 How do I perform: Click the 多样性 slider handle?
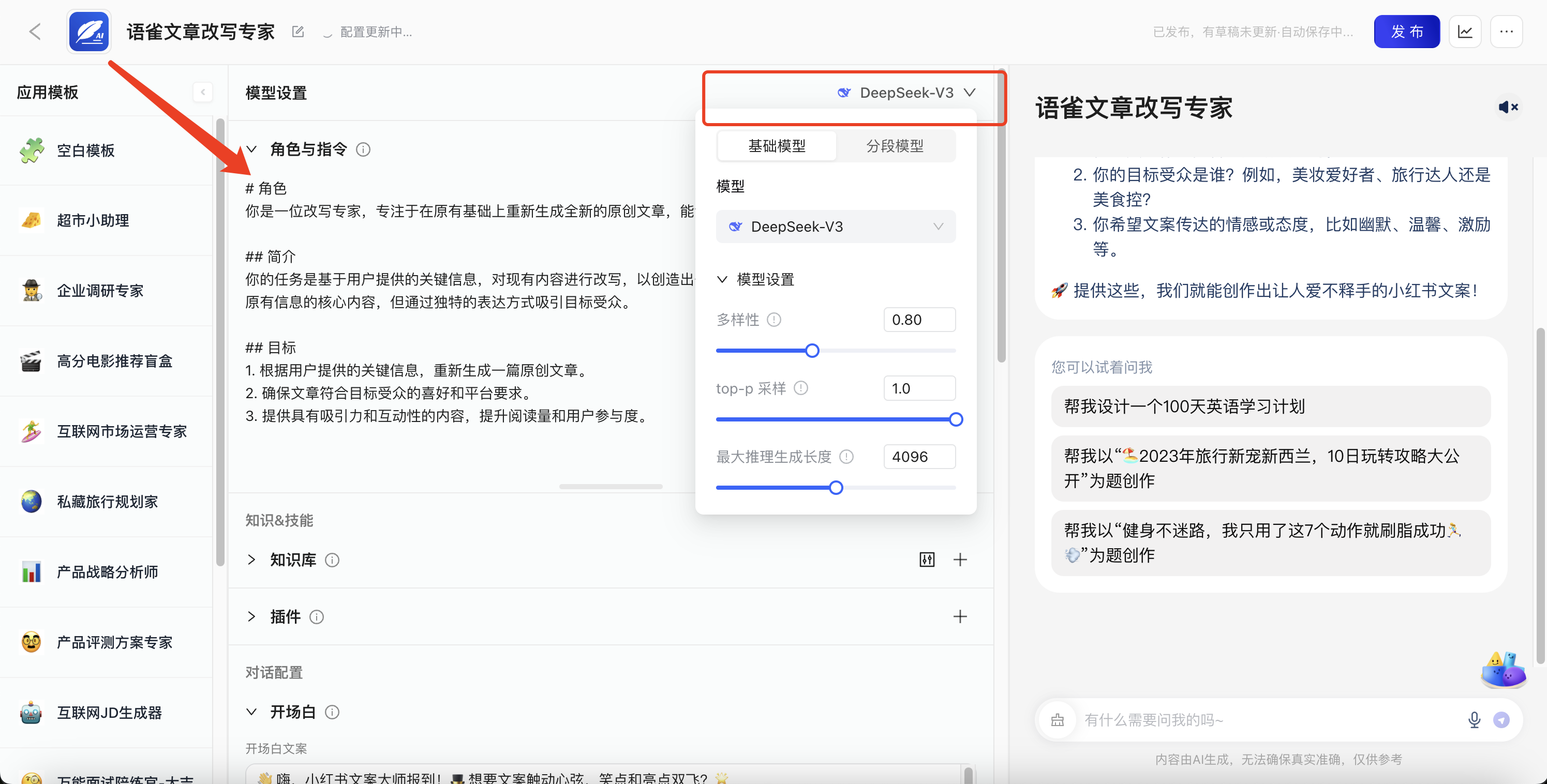812,351
